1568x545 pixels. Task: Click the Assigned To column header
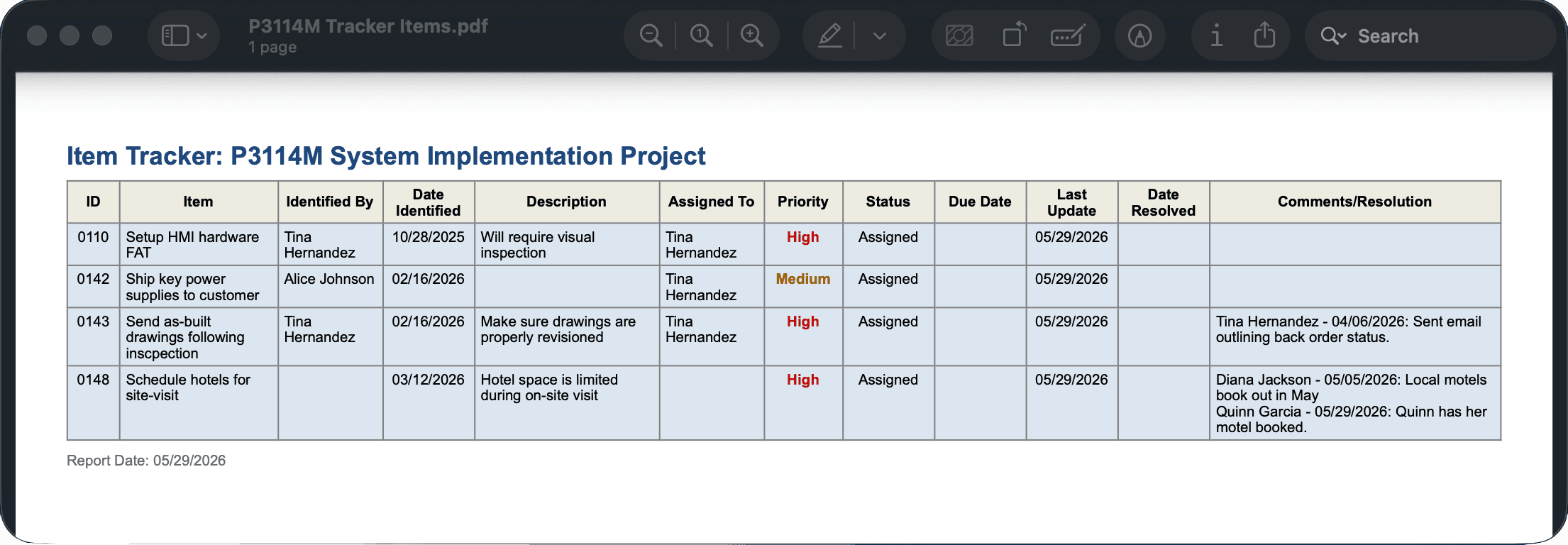(711, 202)
